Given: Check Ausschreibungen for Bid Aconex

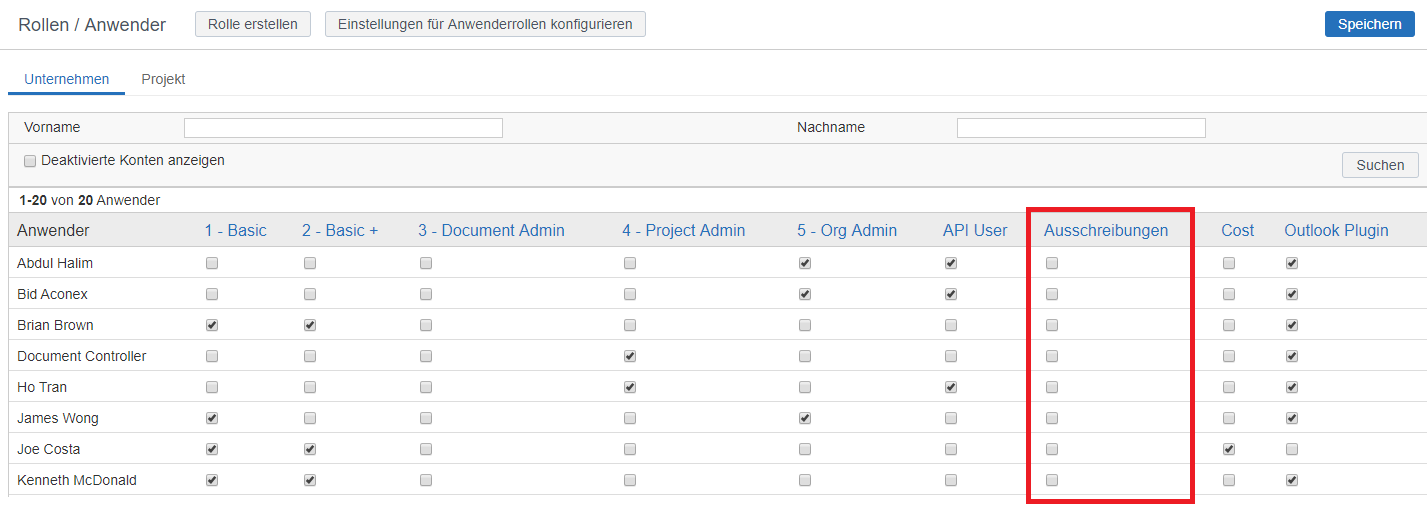Looking at the screenshot, I should coord(1052,294).
